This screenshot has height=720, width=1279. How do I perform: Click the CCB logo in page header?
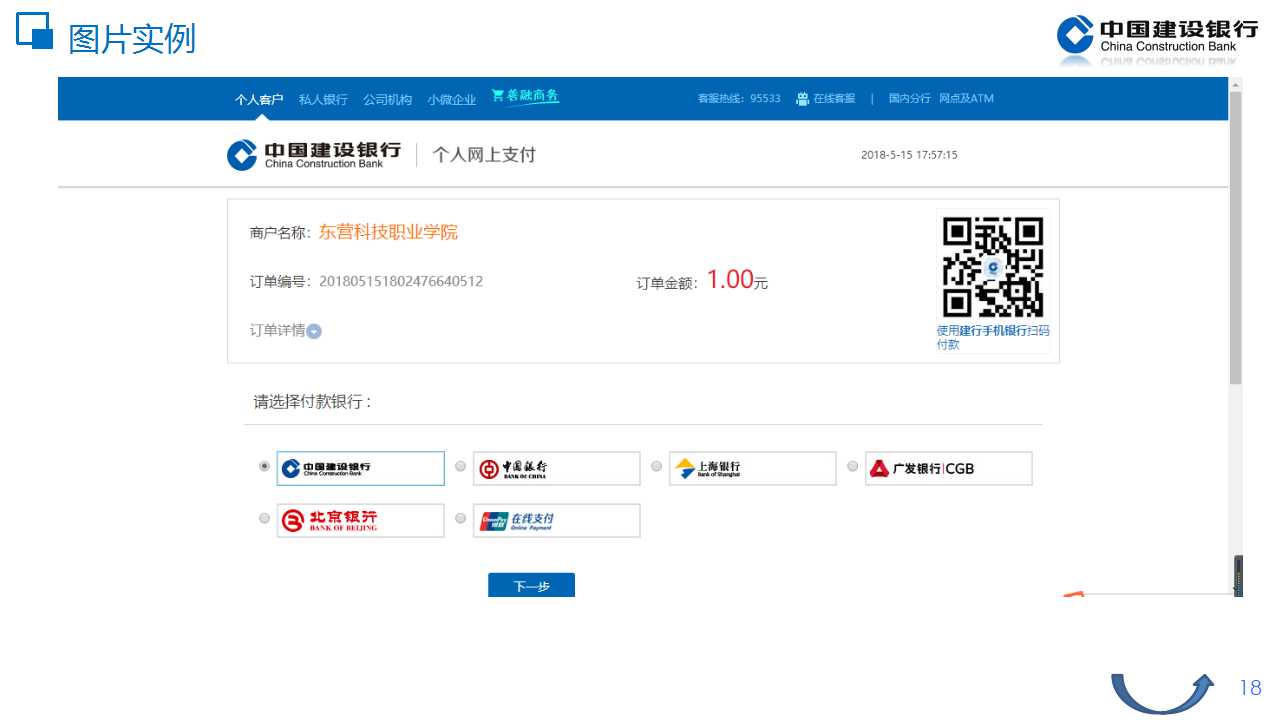(313, 155)
